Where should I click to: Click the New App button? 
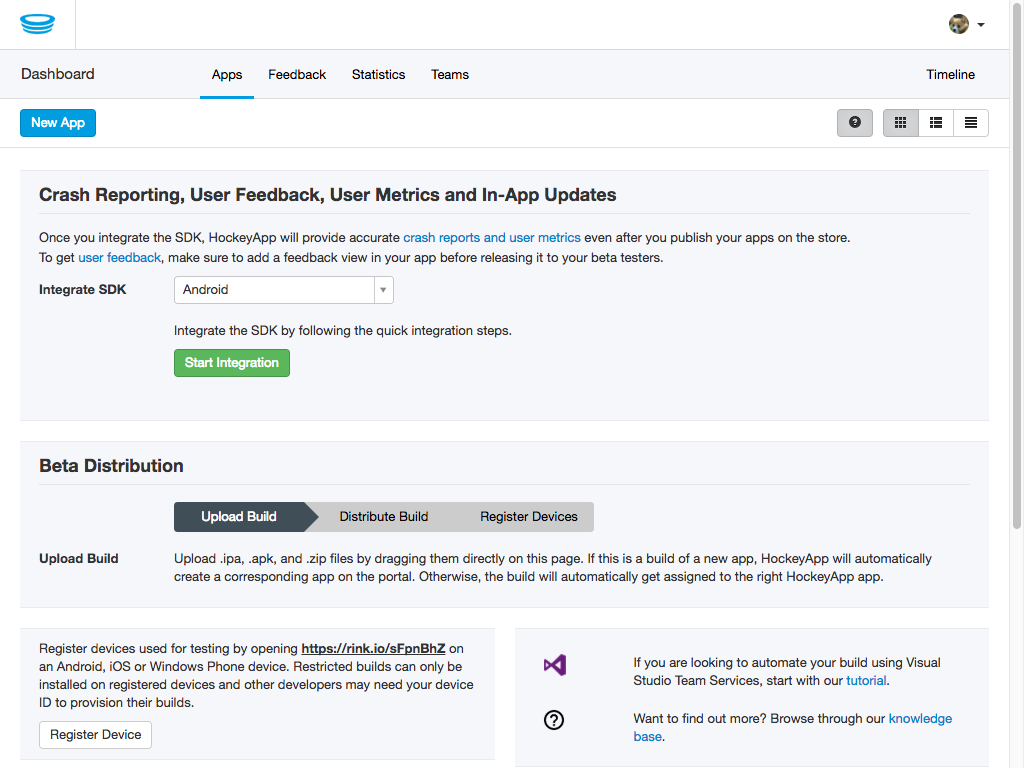coord(57,122)
